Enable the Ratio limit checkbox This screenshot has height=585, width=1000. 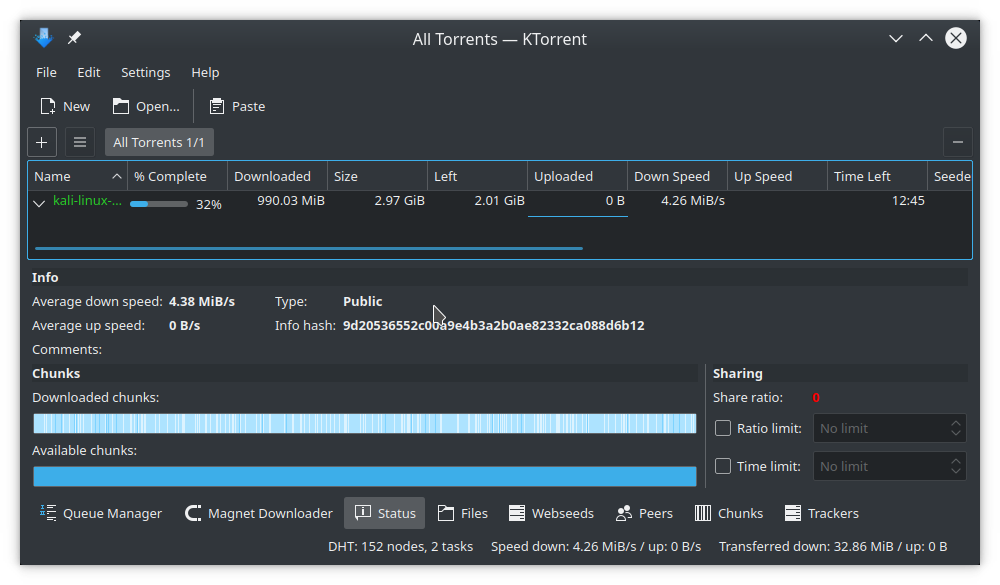[x=724, y=428]
